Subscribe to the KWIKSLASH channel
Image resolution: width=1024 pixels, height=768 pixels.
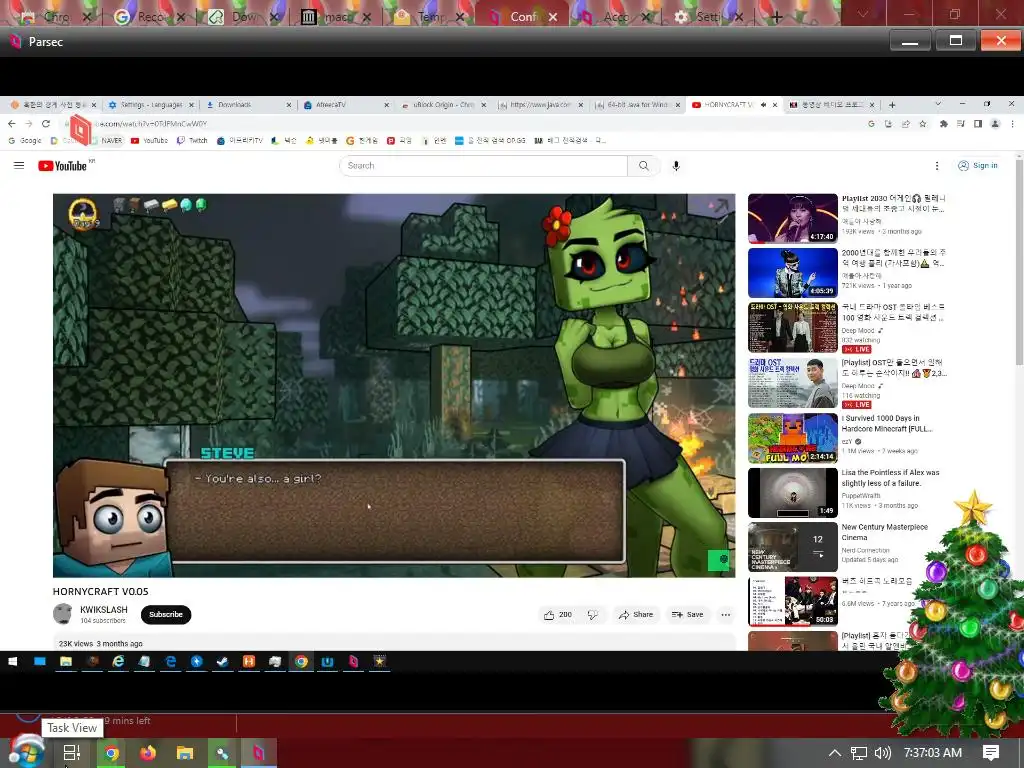(166, 615)
